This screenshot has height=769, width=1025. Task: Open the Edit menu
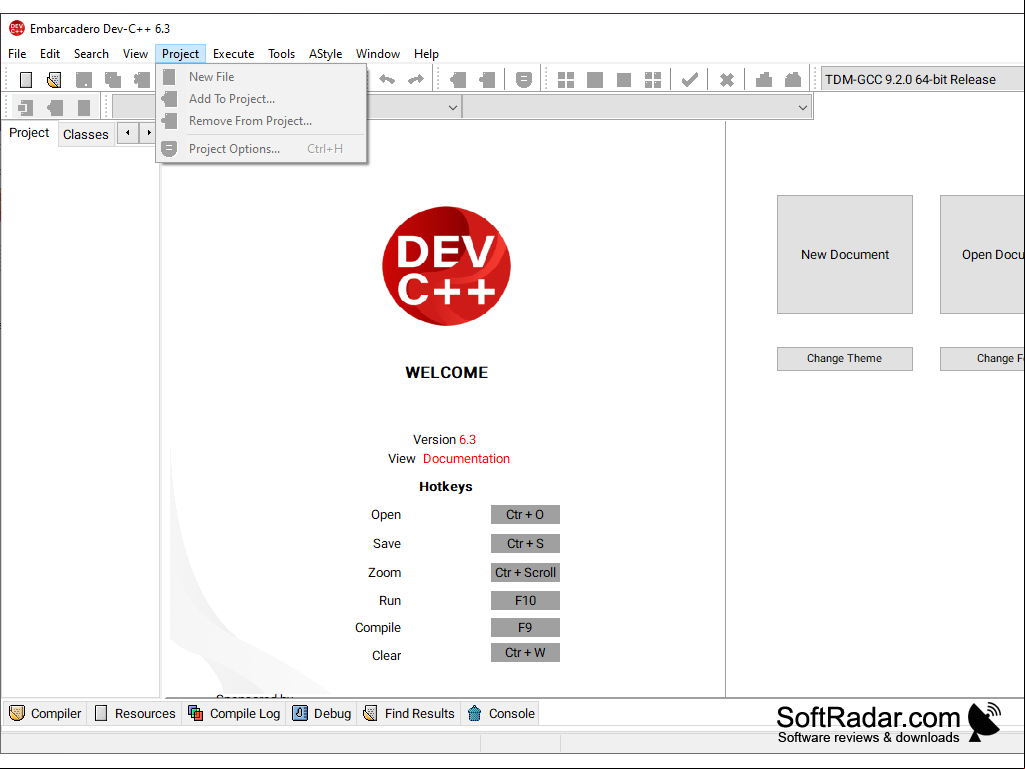50,54
